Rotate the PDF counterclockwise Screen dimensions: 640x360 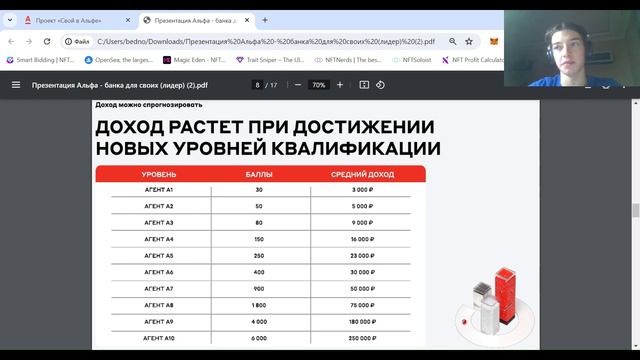(380, 85)
